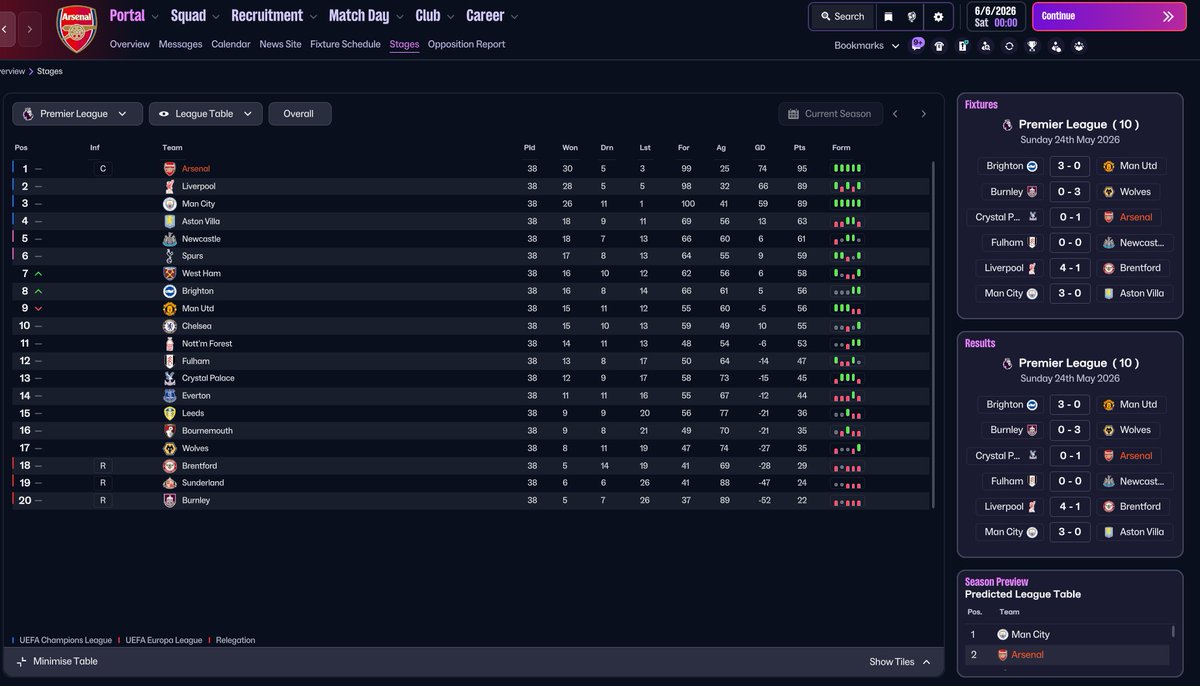Open the world globe icon in the top bar

click(913, 17)
